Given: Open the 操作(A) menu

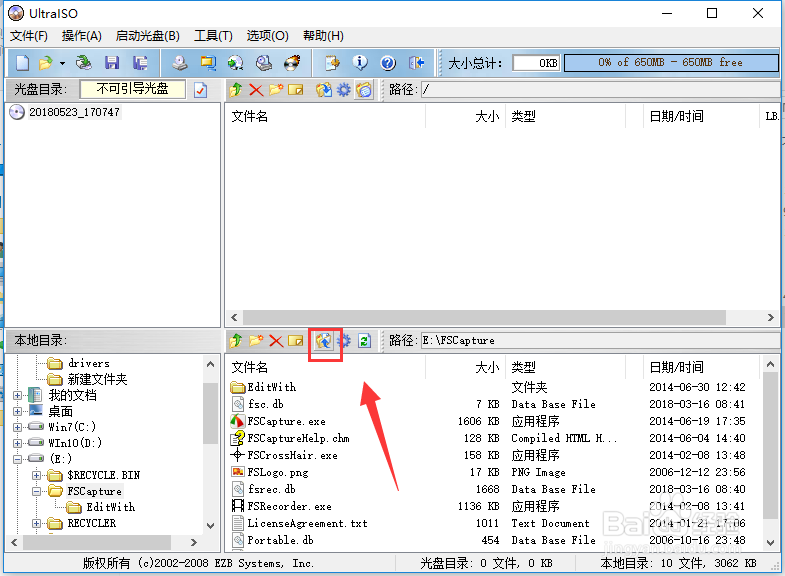Looking at the screenshot, I should pos(82,36).
